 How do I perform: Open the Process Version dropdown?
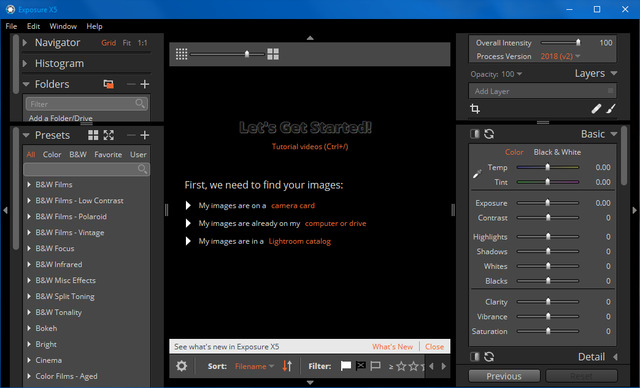tap(560, 56)
